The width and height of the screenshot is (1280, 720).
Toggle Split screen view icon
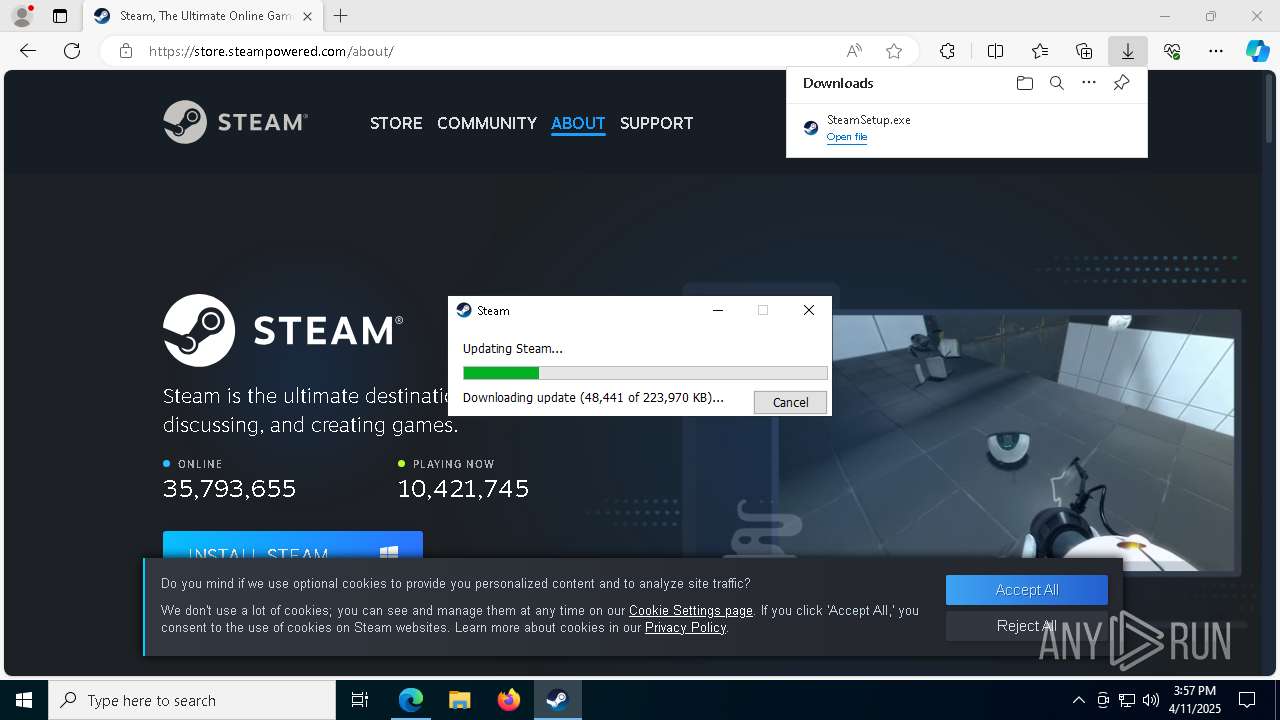995,51
